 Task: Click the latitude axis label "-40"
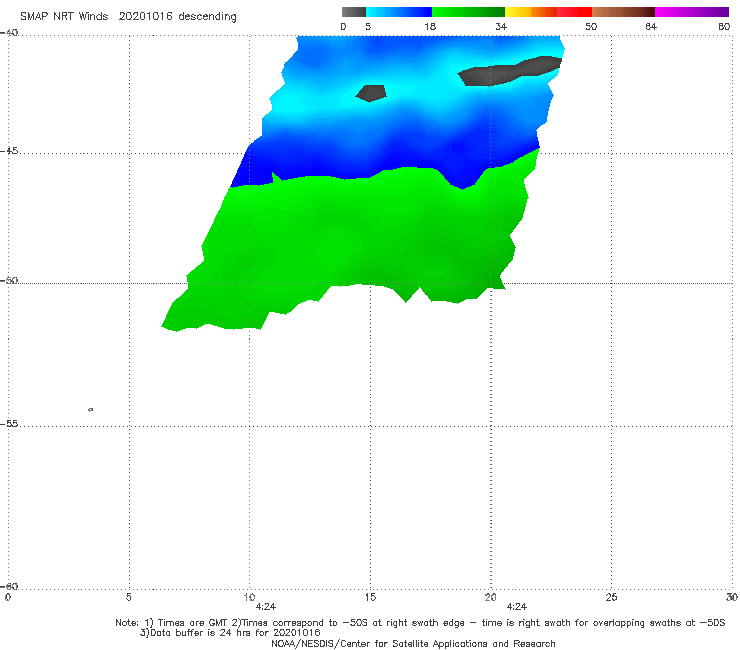pos(9,33)
